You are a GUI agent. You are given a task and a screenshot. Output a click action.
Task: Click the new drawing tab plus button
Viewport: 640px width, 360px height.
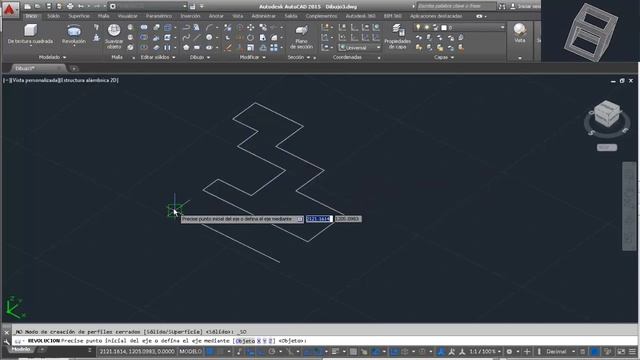(74, 69)
